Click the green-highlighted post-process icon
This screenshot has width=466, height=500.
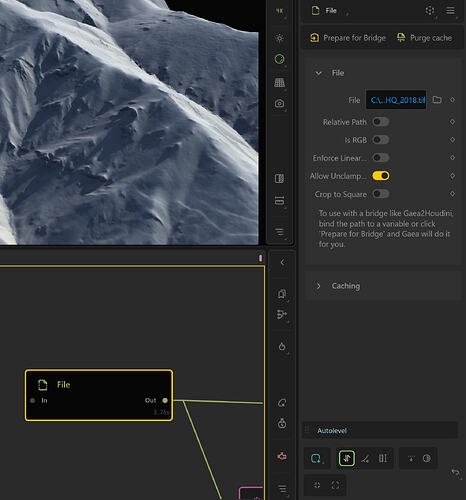347,458
